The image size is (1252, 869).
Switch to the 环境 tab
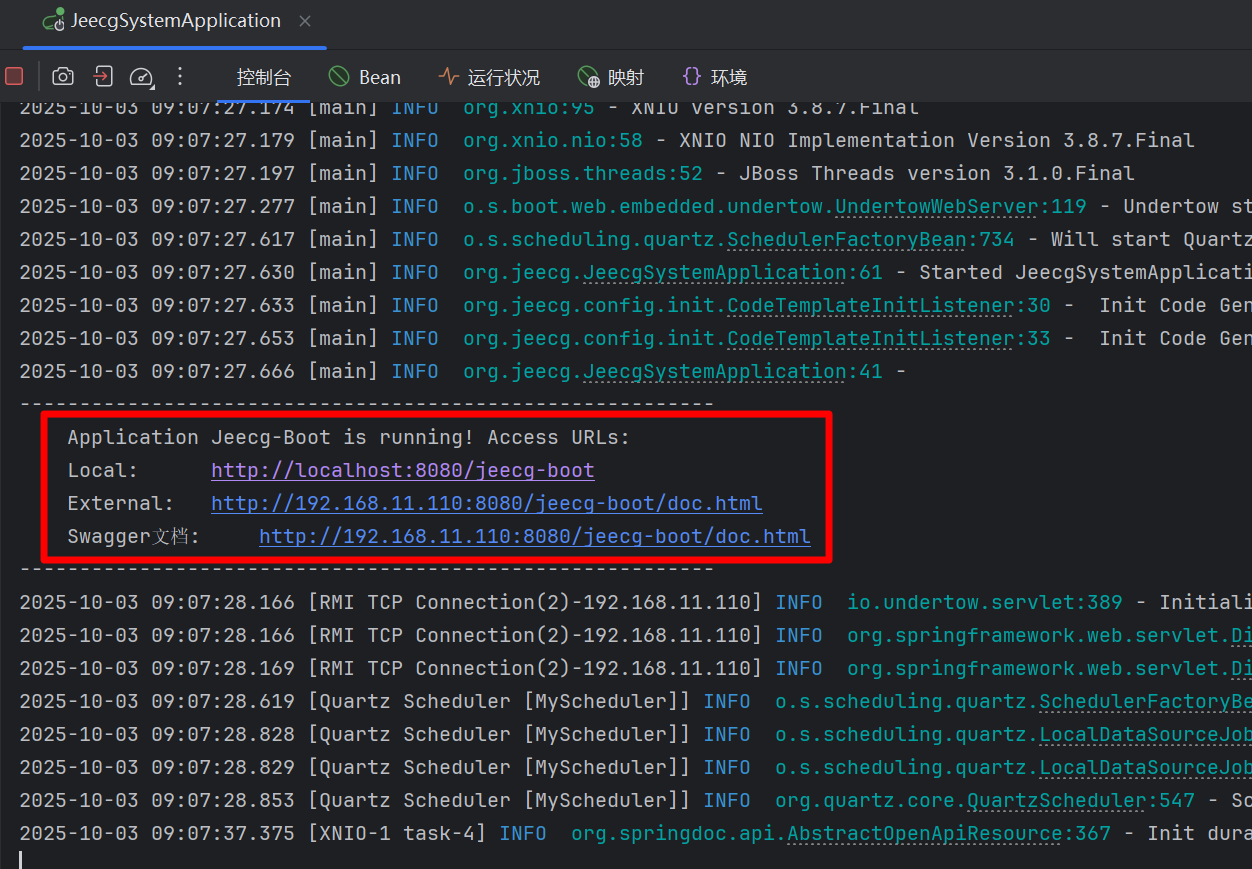[714, 77]
